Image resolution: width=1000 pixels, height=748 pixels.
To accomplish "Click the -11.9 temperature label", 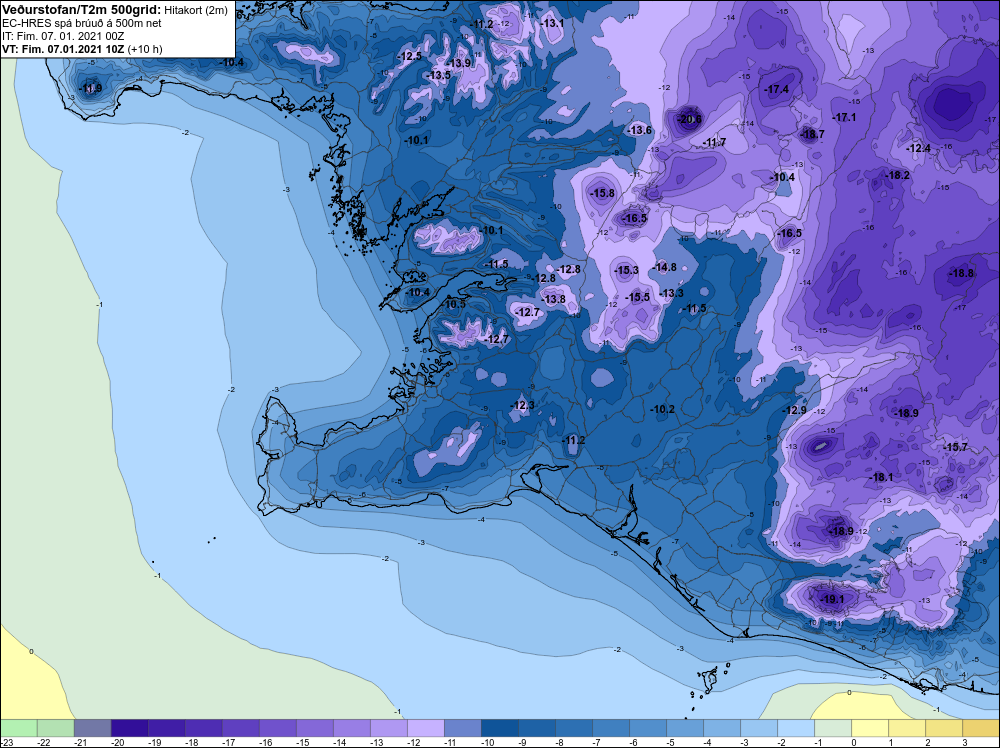I will click(90, 89).
